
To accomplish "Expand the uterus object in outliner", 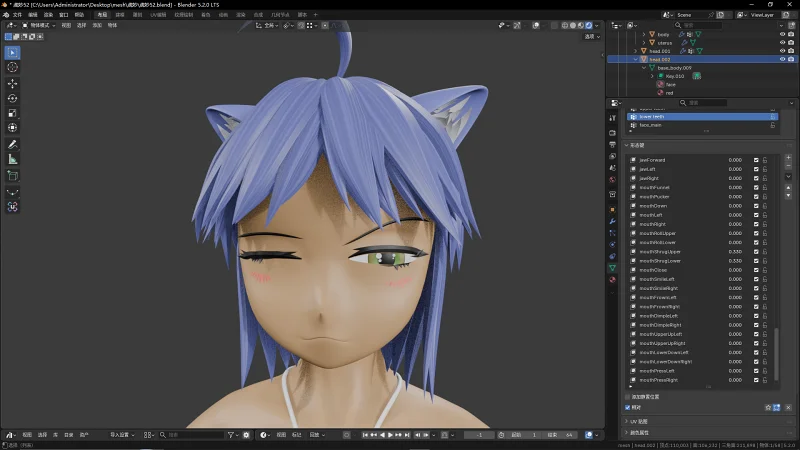I will (643, 43).
